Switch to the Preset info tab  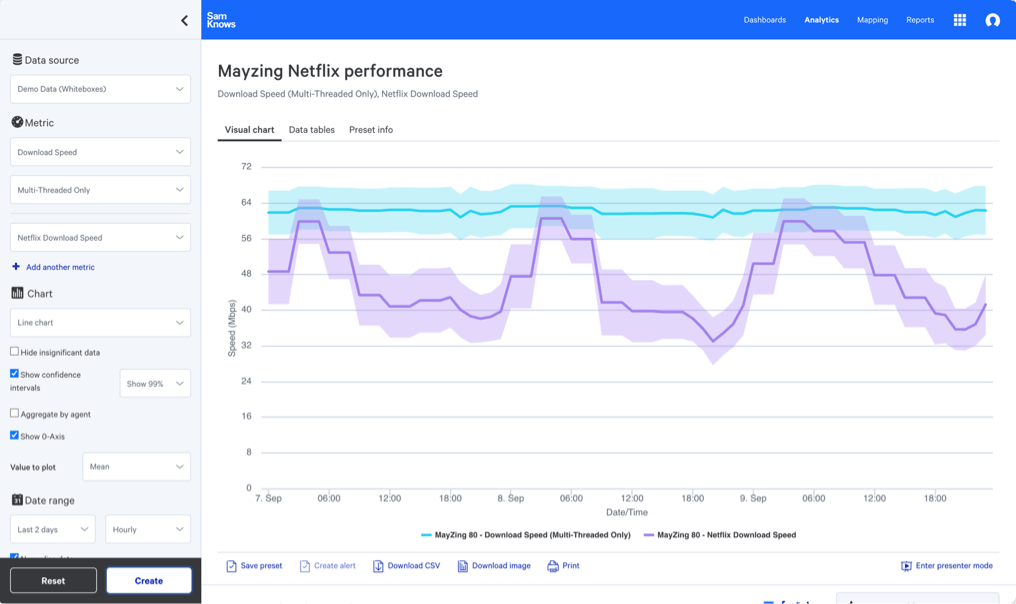pyautogui.click(x=371, y=130)
